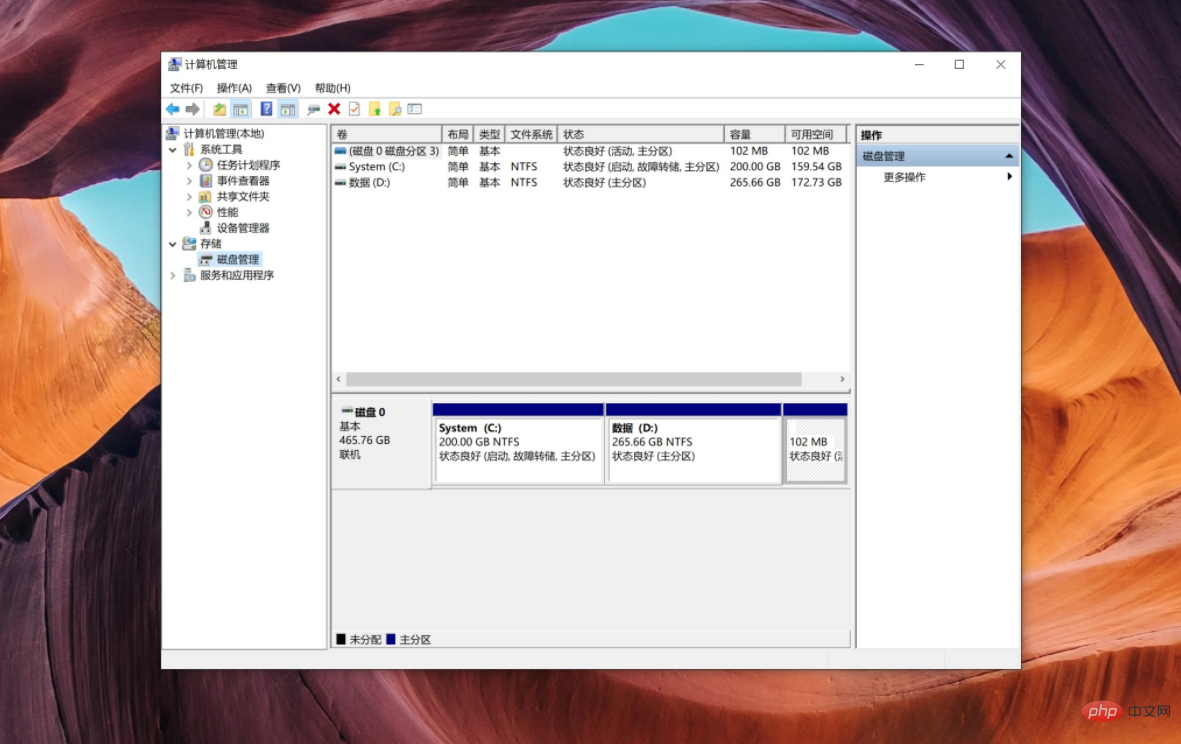The height and width of the screenshot is (744, 1181).
Task: Click the folder with magnifier toolbar icon
Action: pos(395,109)
